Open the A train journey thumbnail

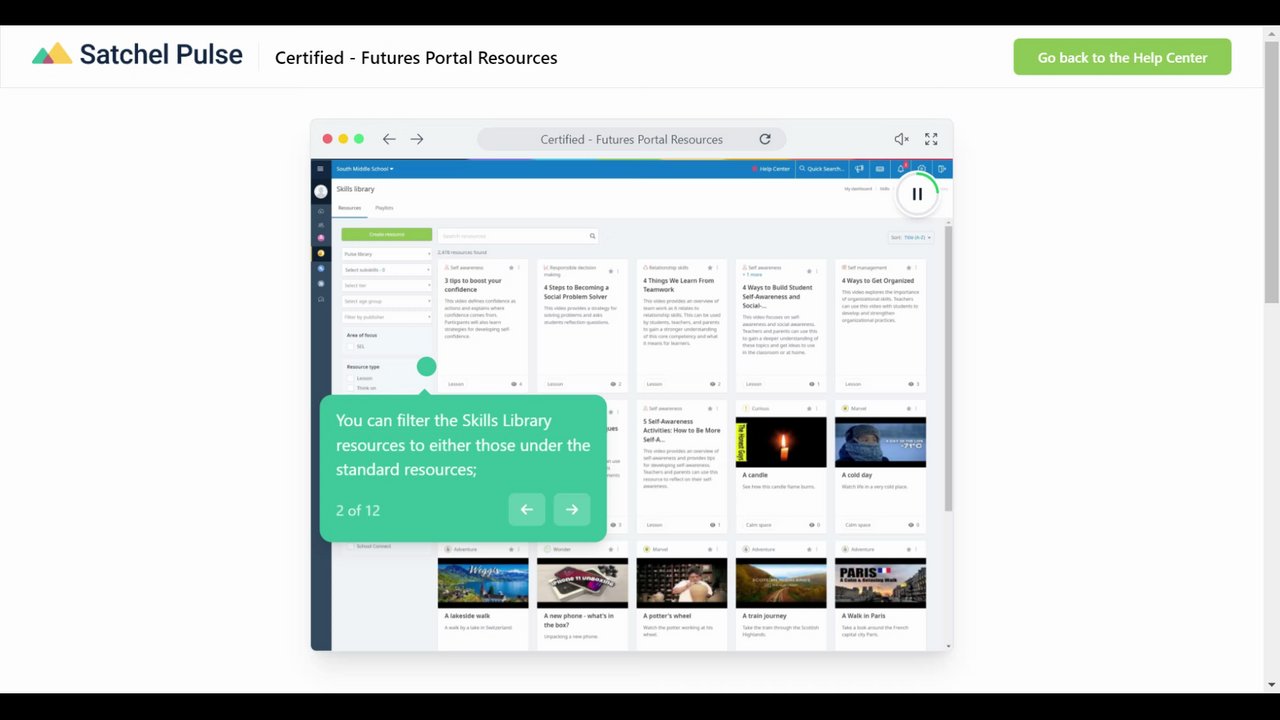click(x=781, y=583)
